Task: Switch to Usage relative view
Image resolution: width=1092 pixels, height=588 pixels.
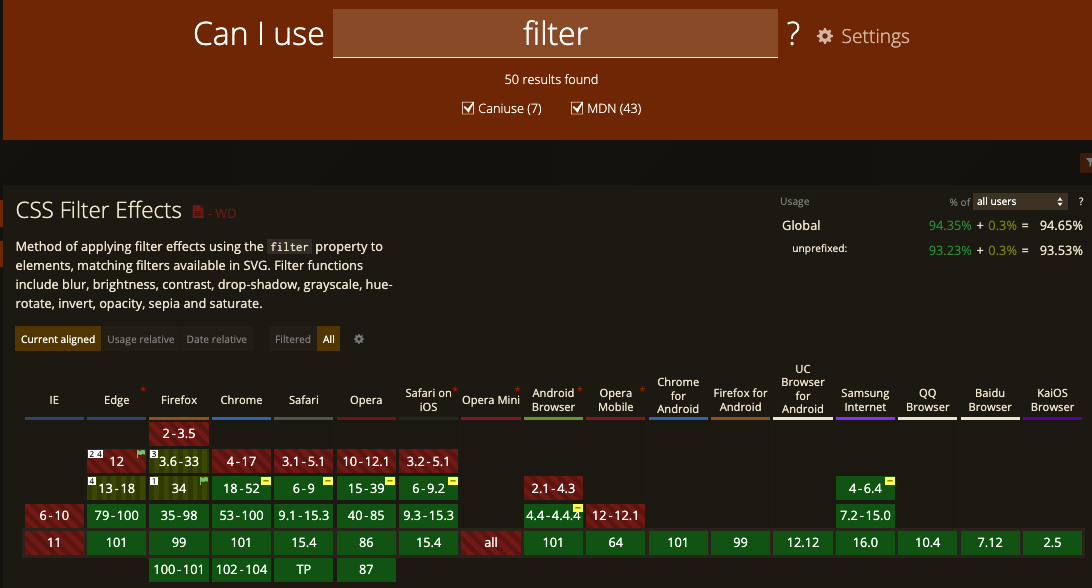Action: pos(141,339)
